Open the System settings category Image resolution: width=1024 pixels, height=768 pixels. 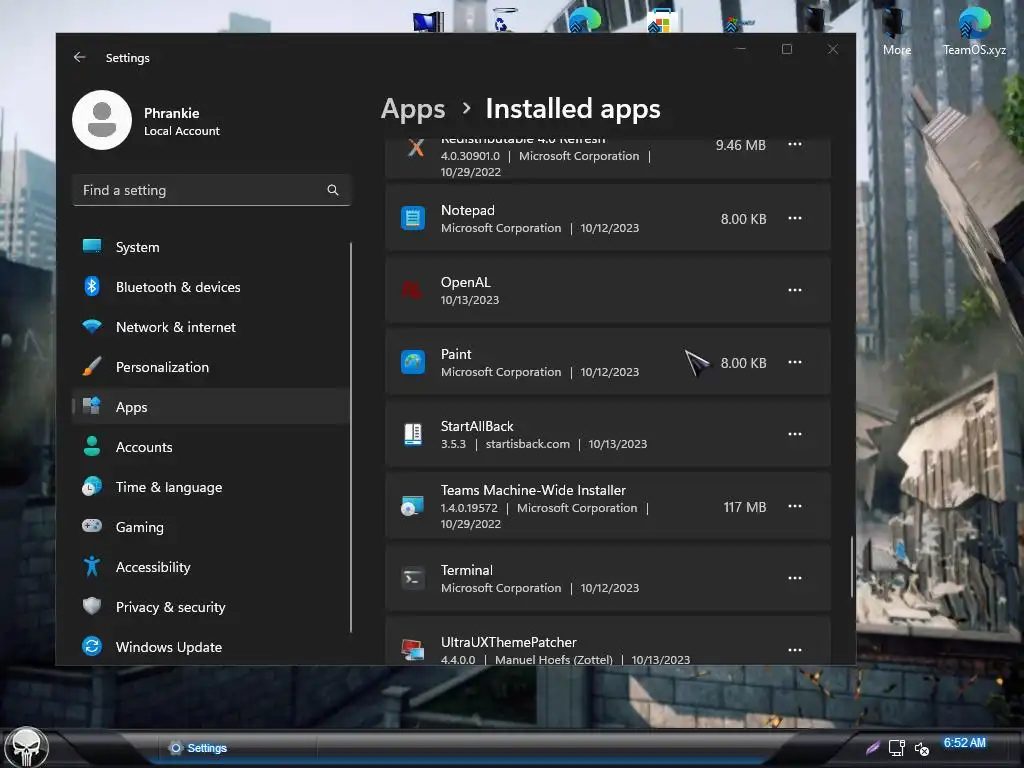click(211, 247)
